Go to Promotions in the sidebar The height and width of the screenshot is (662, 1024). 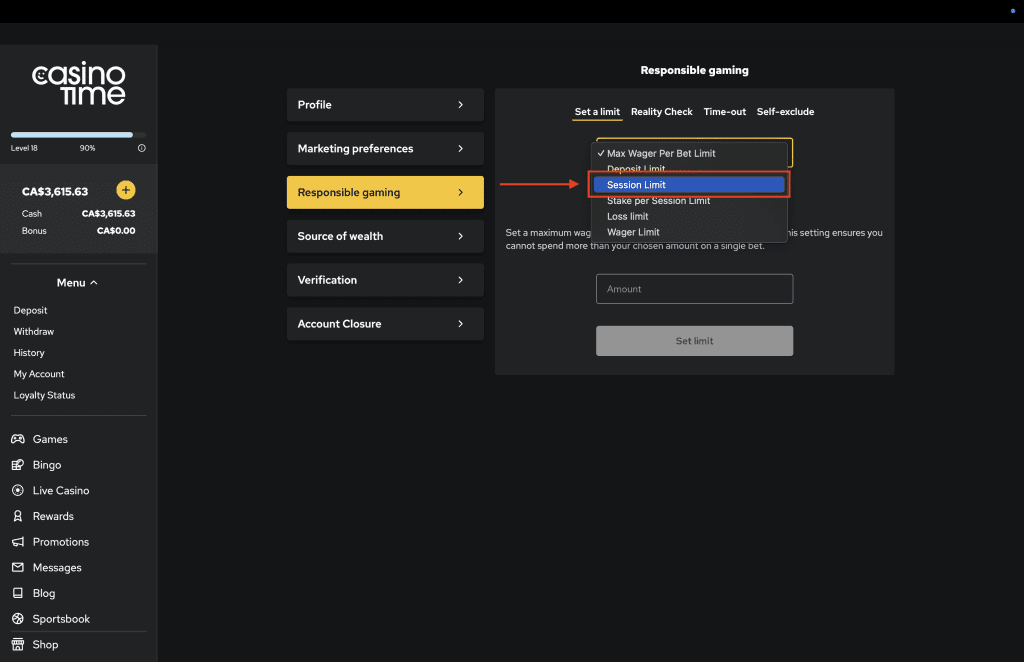point(60,542)
